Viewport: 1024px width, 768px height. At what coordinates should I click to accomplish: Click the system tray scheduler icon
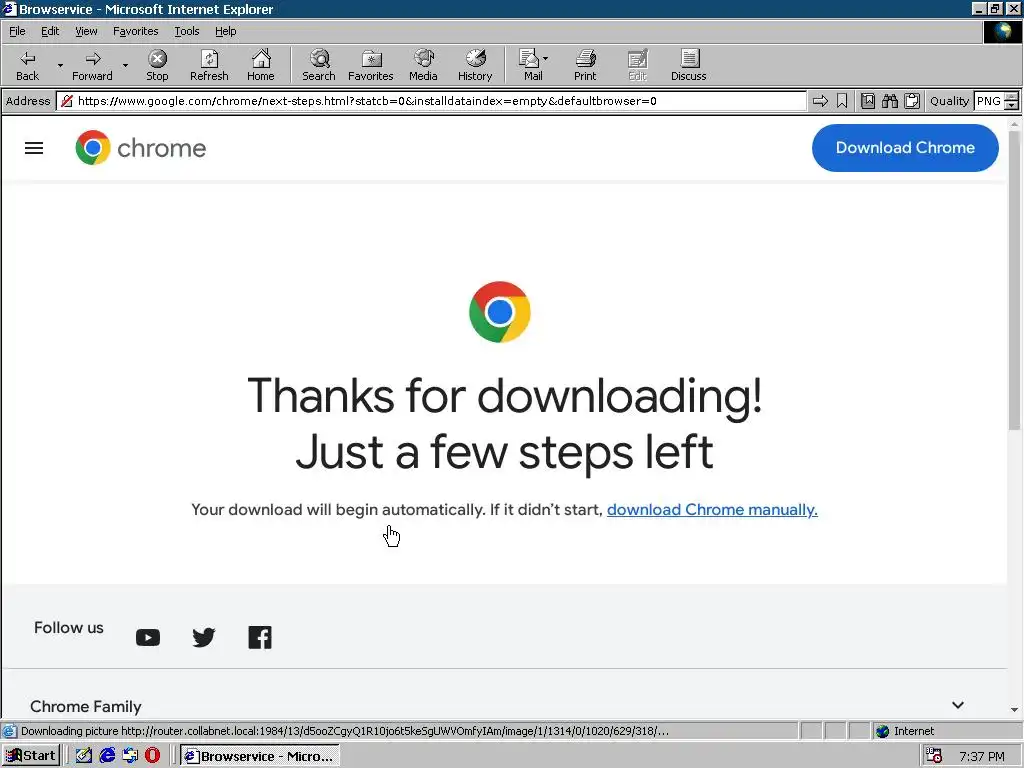935,756
